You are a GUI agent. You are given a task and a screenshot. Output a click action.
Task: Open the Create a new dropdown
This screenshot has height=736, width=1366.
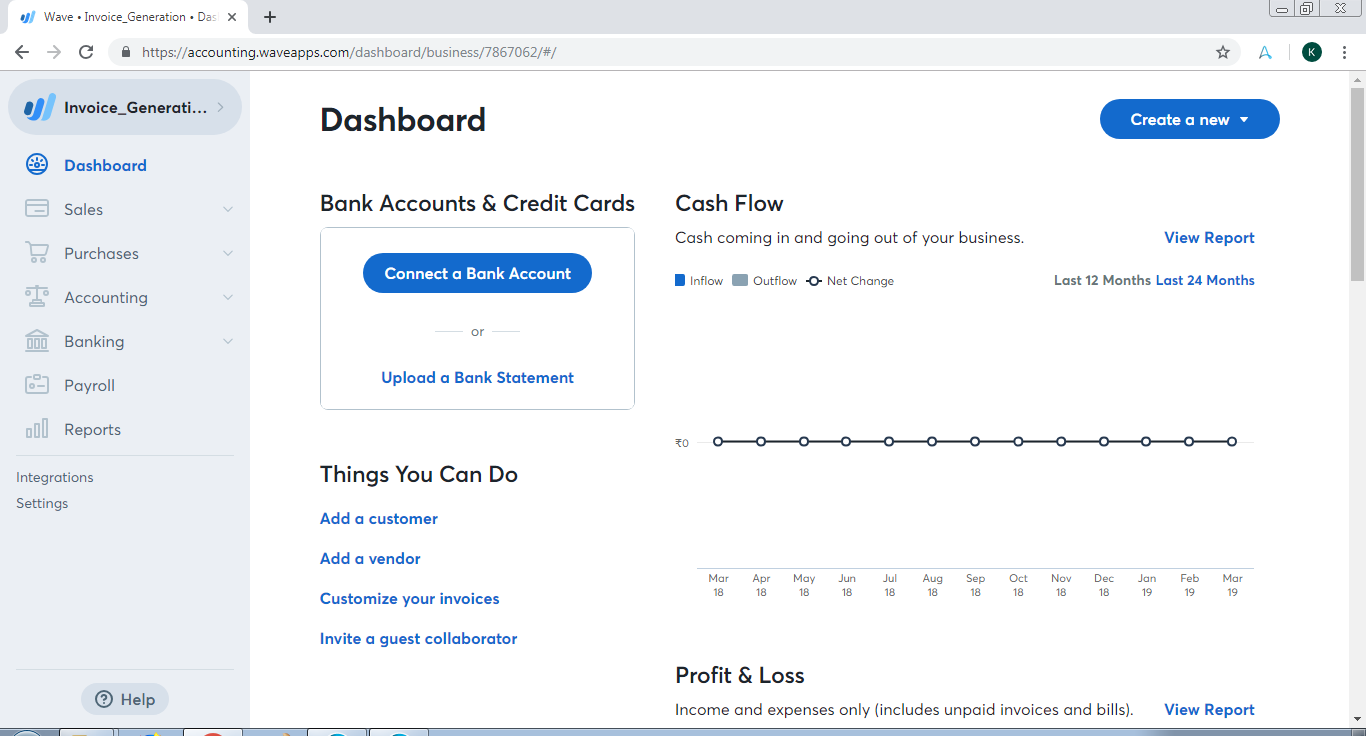(x=1189, y=119)
